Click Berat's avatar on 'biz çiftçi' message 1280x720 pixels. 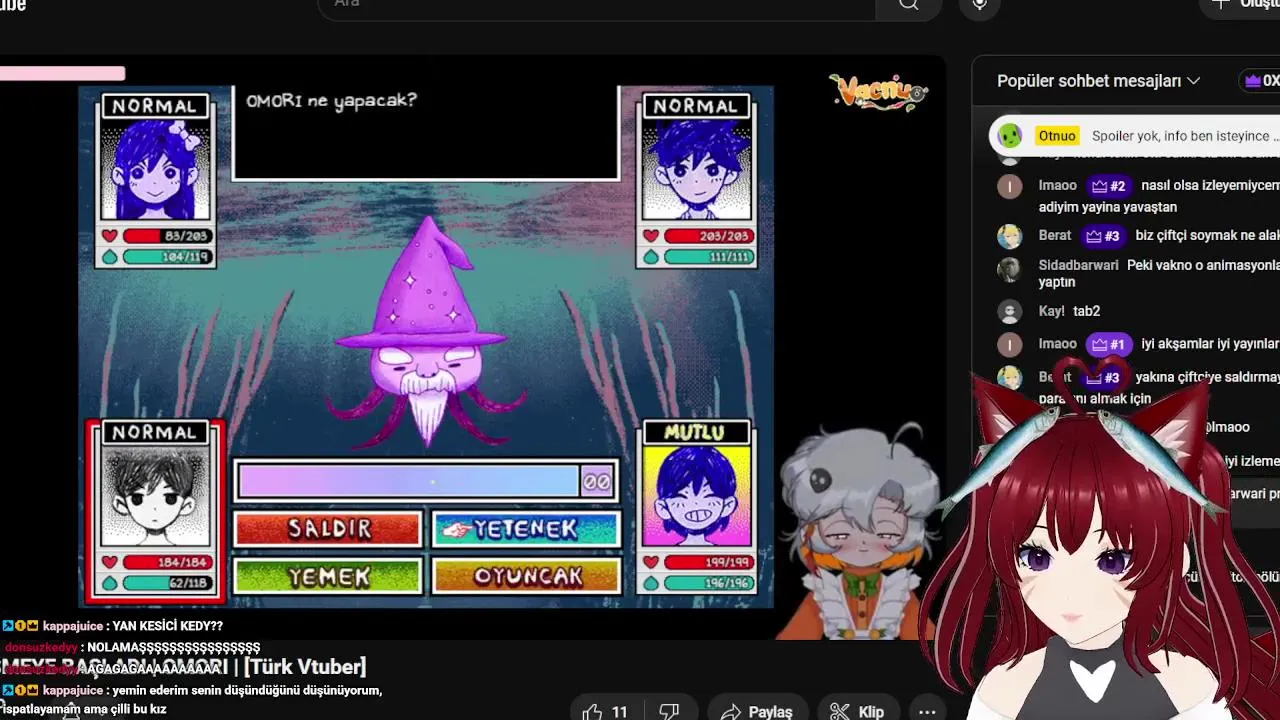(x=1009, y=236)
